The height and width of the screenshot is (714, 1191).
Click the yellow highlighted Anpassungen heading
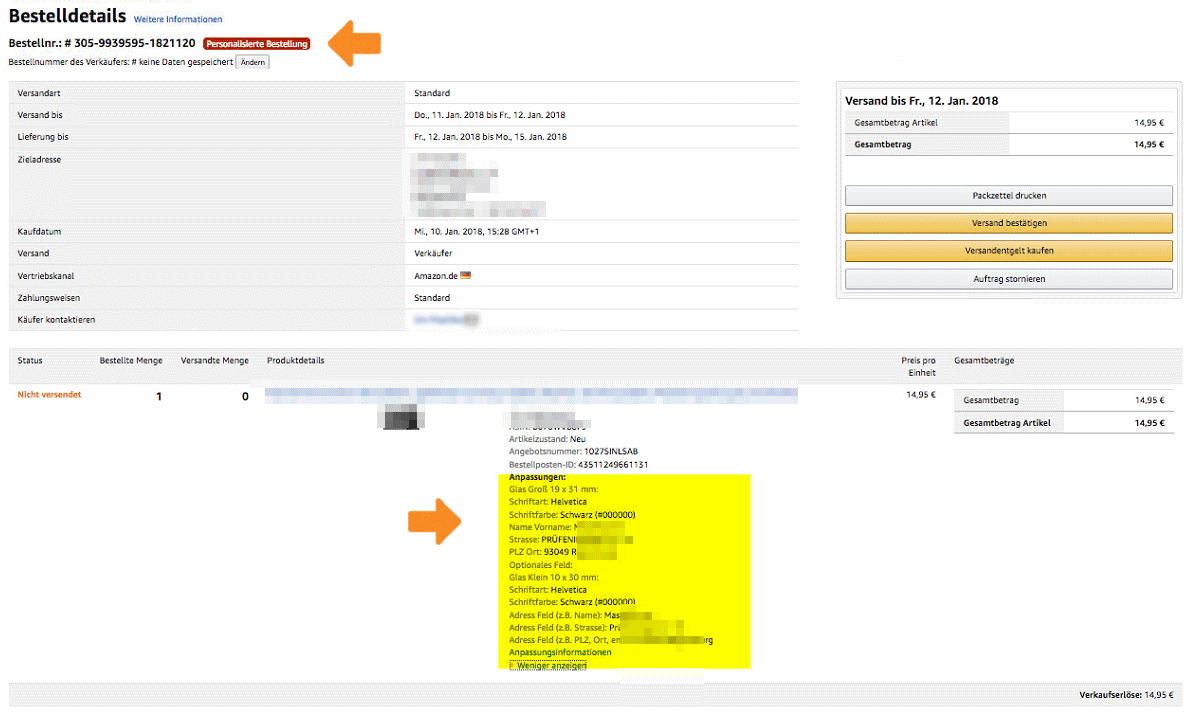(x=538, y=478)
